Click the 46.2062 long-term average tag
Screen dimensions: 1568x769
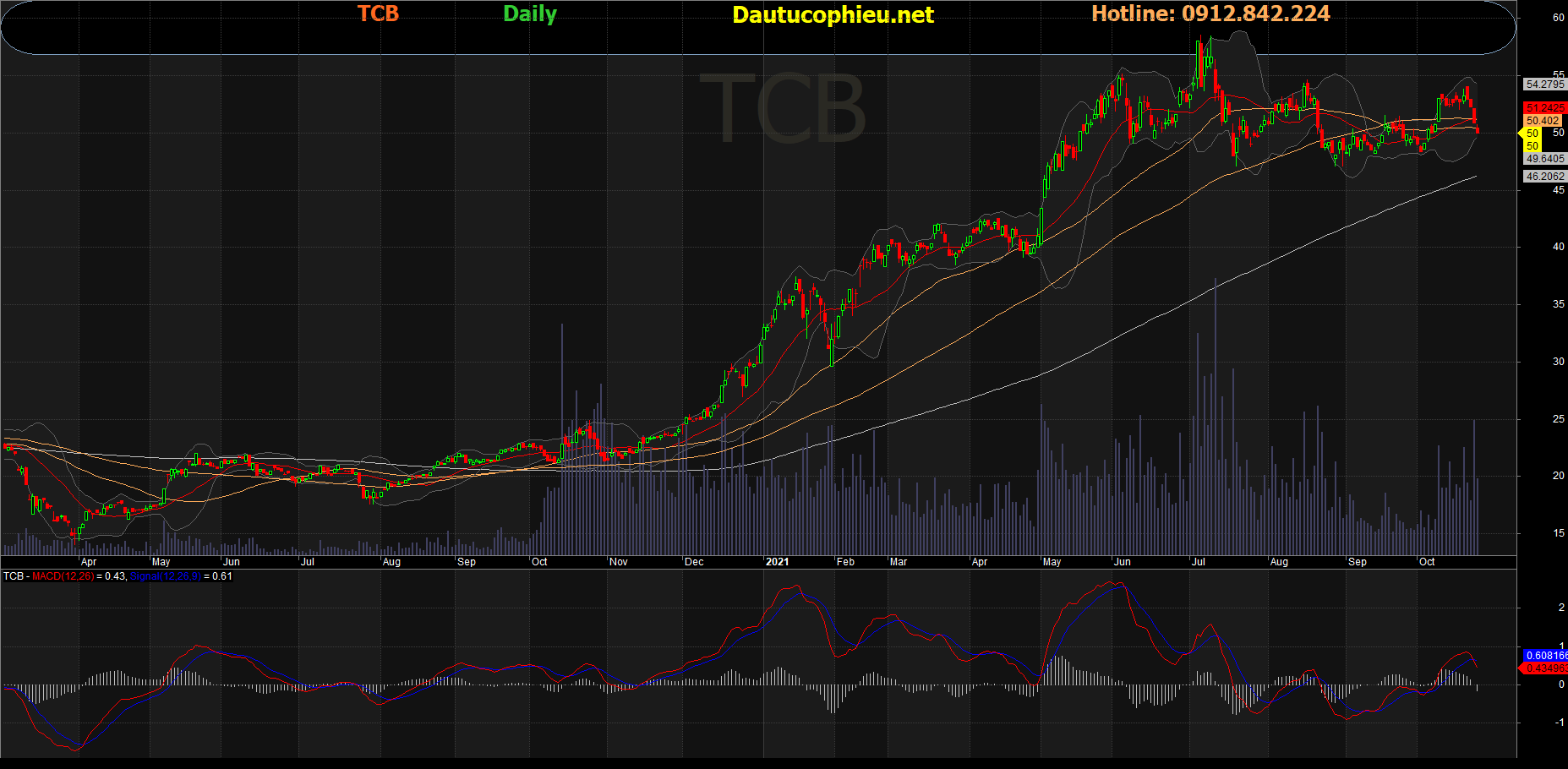1544,177
